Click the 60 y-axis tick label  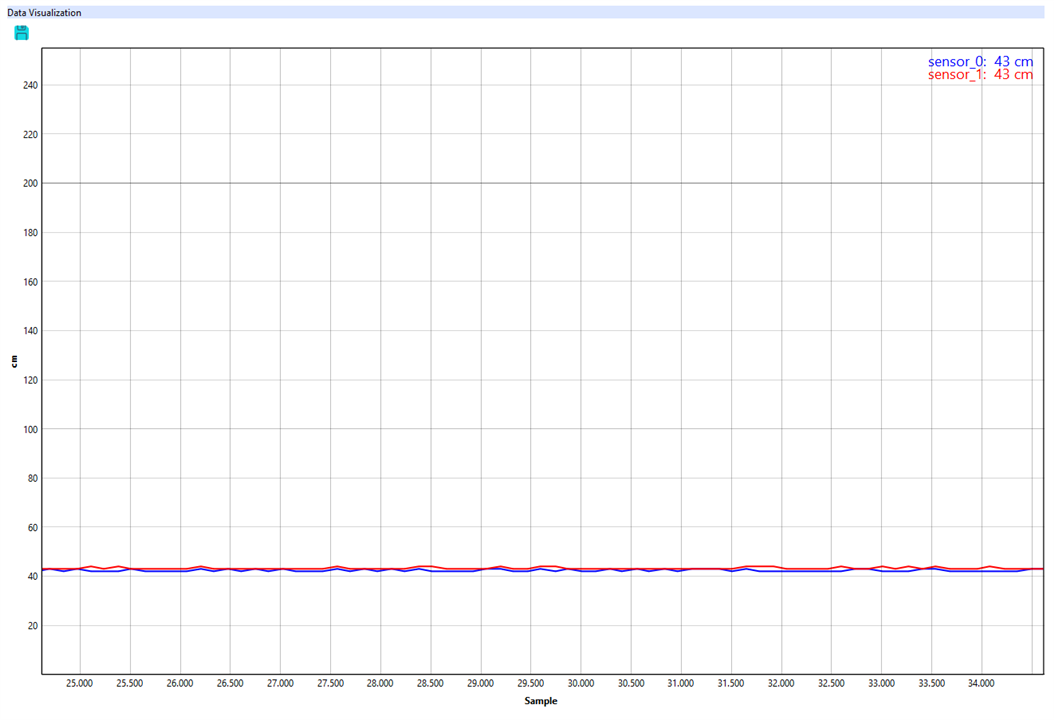point(31,528)
